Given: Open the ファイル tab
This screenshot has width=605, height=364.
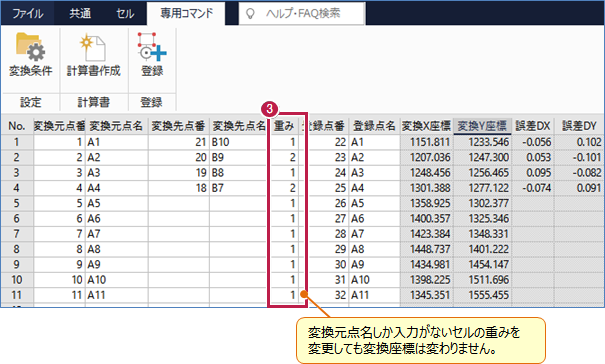Looking at the screenshot, I should 27,13.
